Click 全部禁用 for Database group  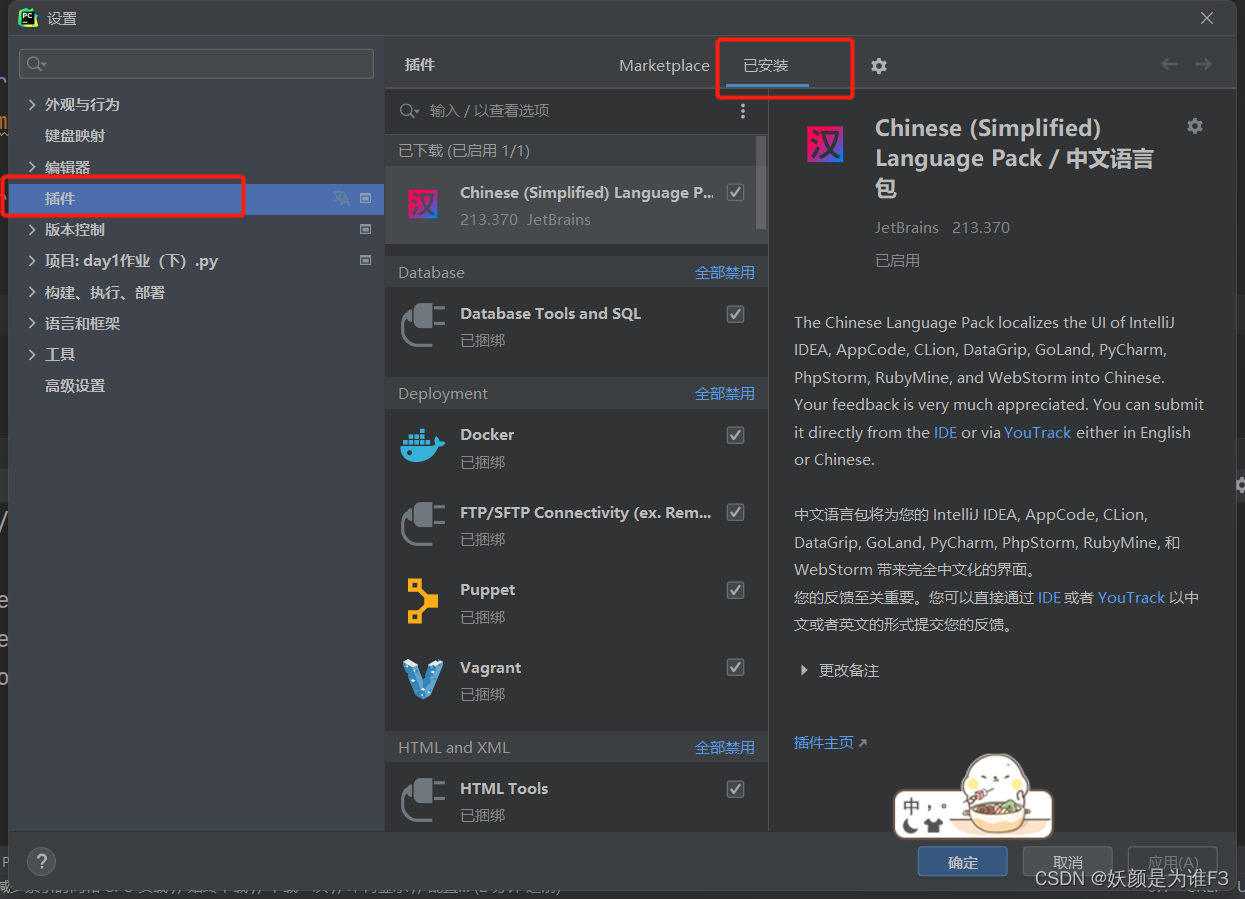point(725,272)
